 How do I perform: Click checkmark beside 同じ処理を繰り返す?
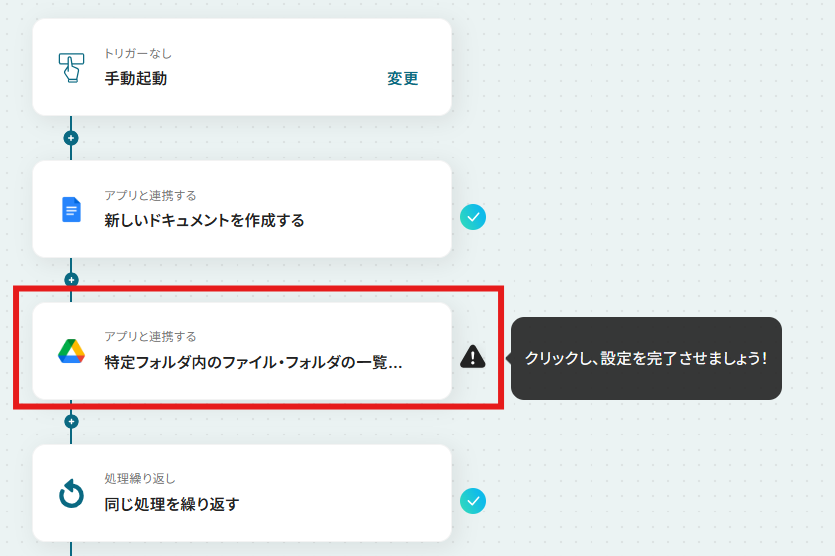click(473, 501)
